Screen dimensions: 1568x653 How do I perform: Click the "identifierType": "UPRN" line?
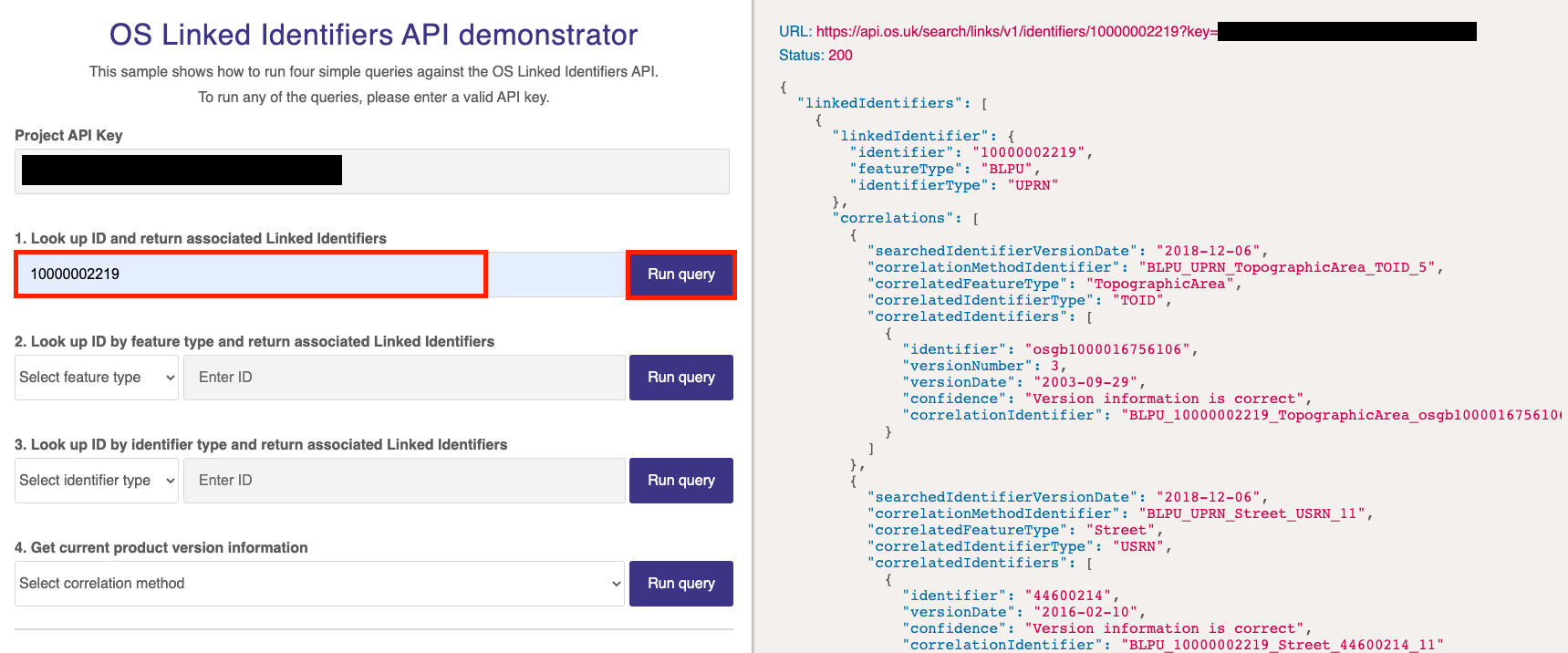tap(954, 185)
